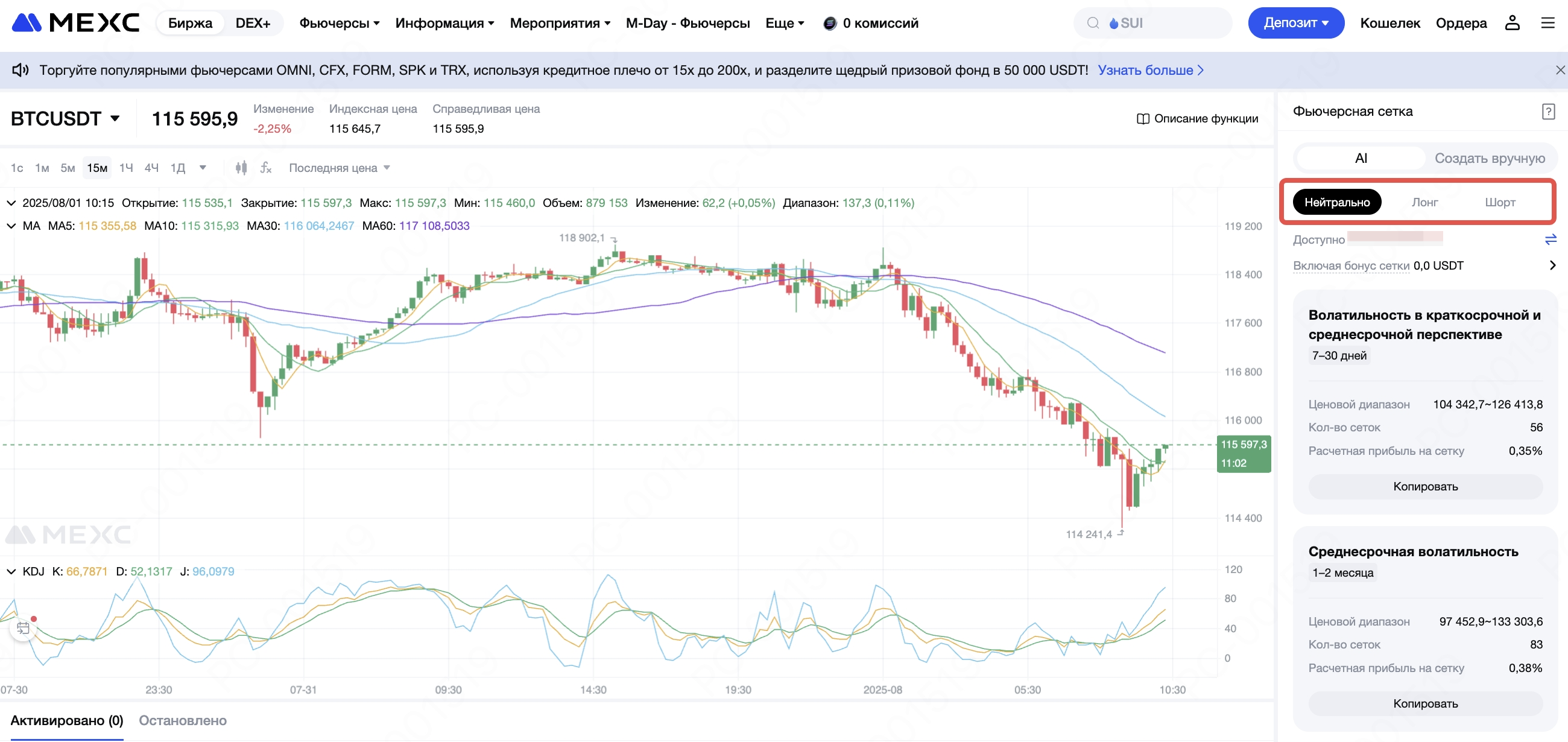Click the transfer arrows icon
Viewport: 1568px width, 742px height.
tap(1551, 240)
